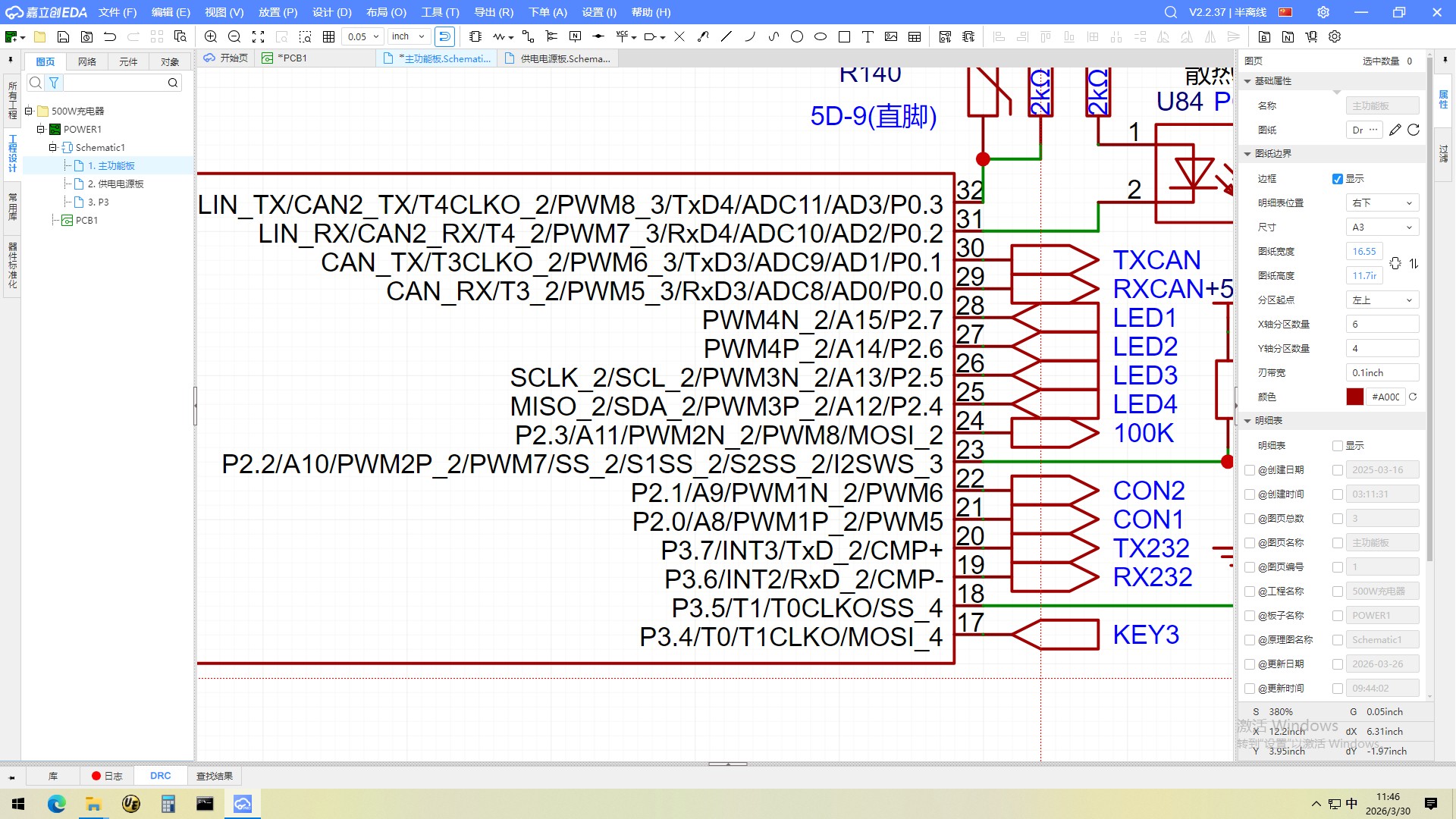This screenshot has height=819, width=1456.
Task: Enable the 明细表 显示 checkbox
Action: 1338,446
